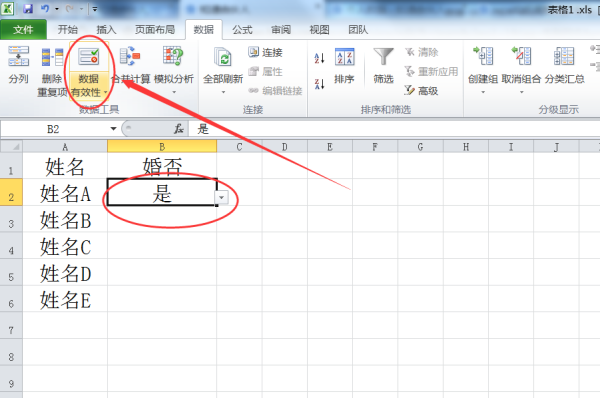Image resolution: width=600 pixels, height=398 pixels.
Task: Click the select-all corner of the sheet
Action: (x=11, y=147)
